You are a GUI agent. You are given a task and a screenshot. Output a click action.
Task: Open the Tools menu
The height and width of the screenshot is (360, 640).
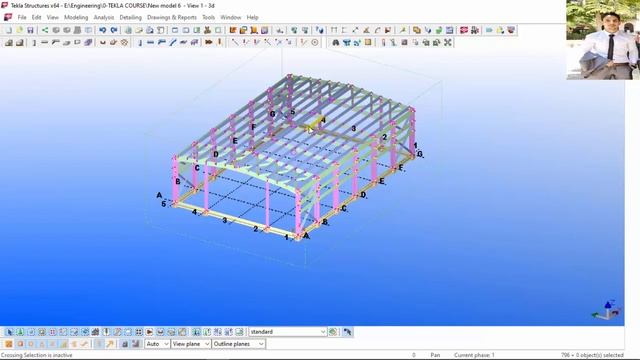(208, 17)
